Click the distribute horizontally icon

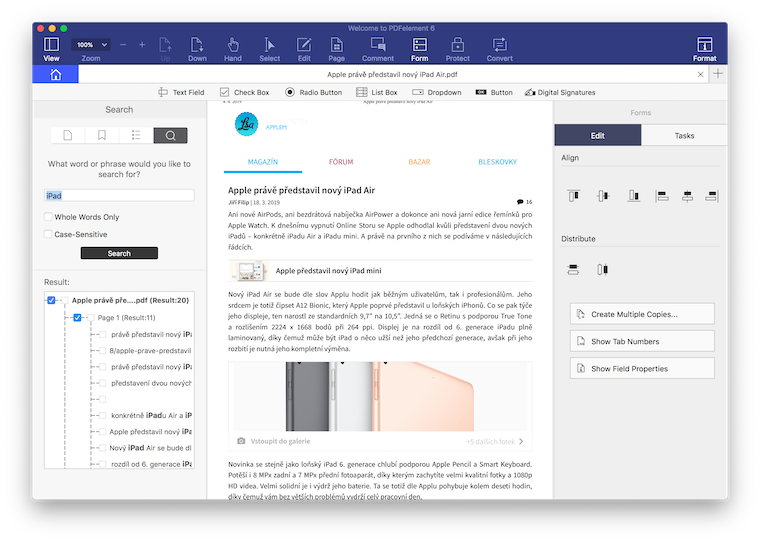coord(602,270)
